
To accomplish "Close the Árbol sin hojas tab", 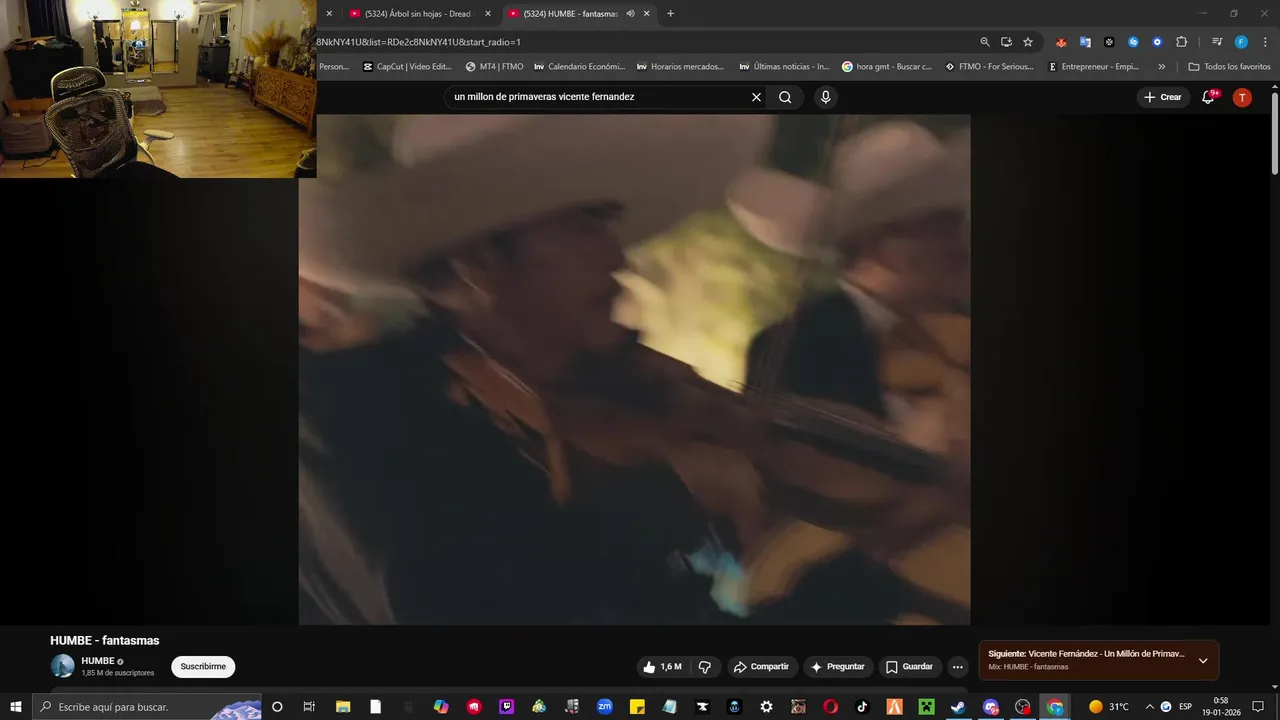I will coord(488,14).
